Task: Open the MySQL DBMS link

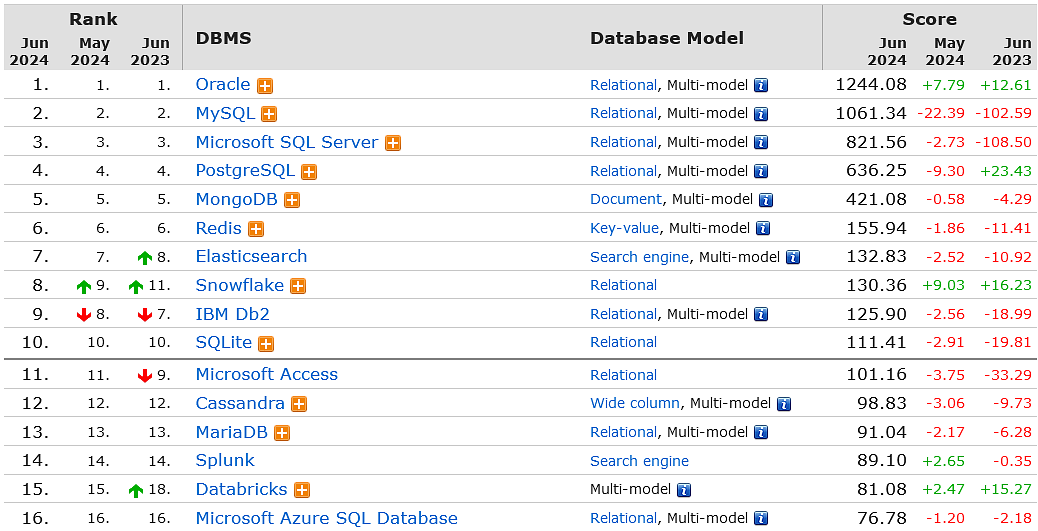Action: click(225, 114)
